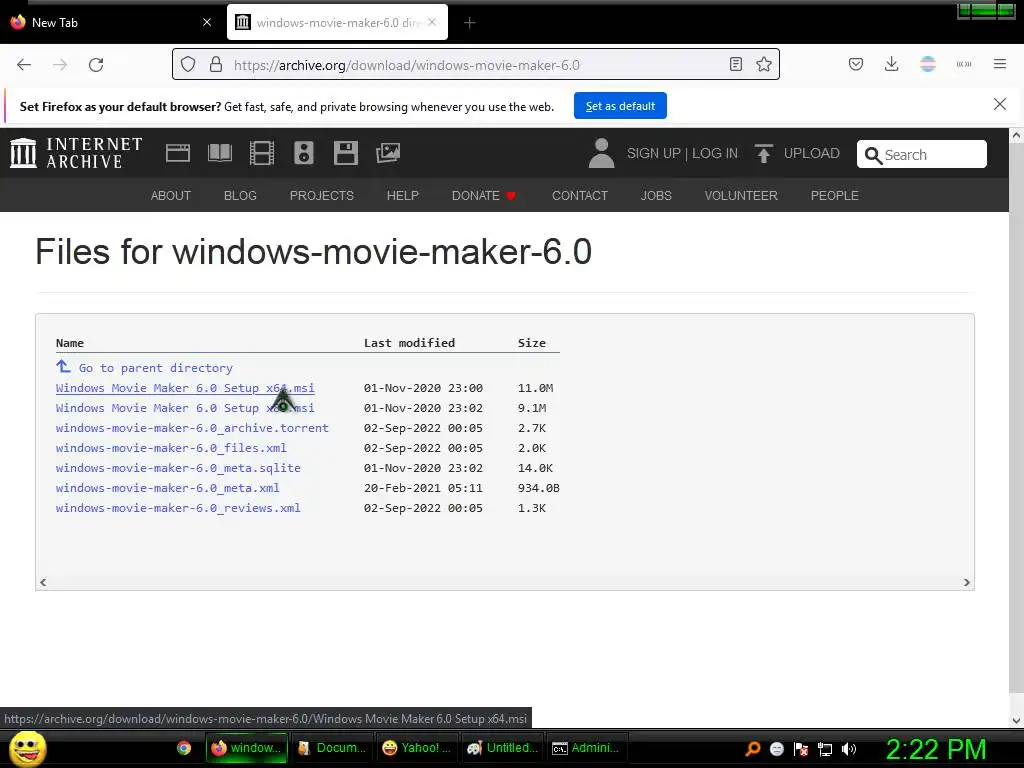Click the file listing's left scroll arrow
The image size is (1024, 768).
pos(43,583)
